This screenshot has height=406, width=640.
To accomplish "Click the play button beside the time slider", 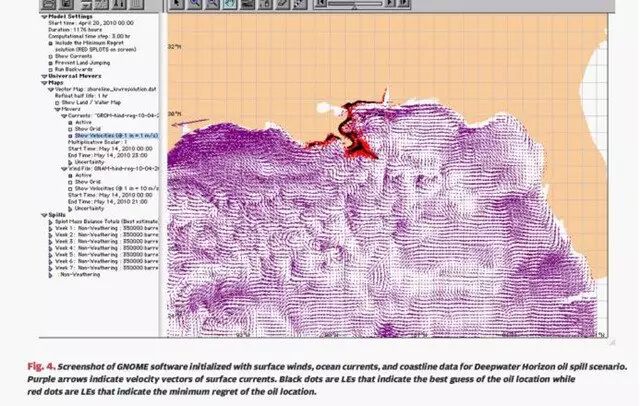I will (390, 3).
